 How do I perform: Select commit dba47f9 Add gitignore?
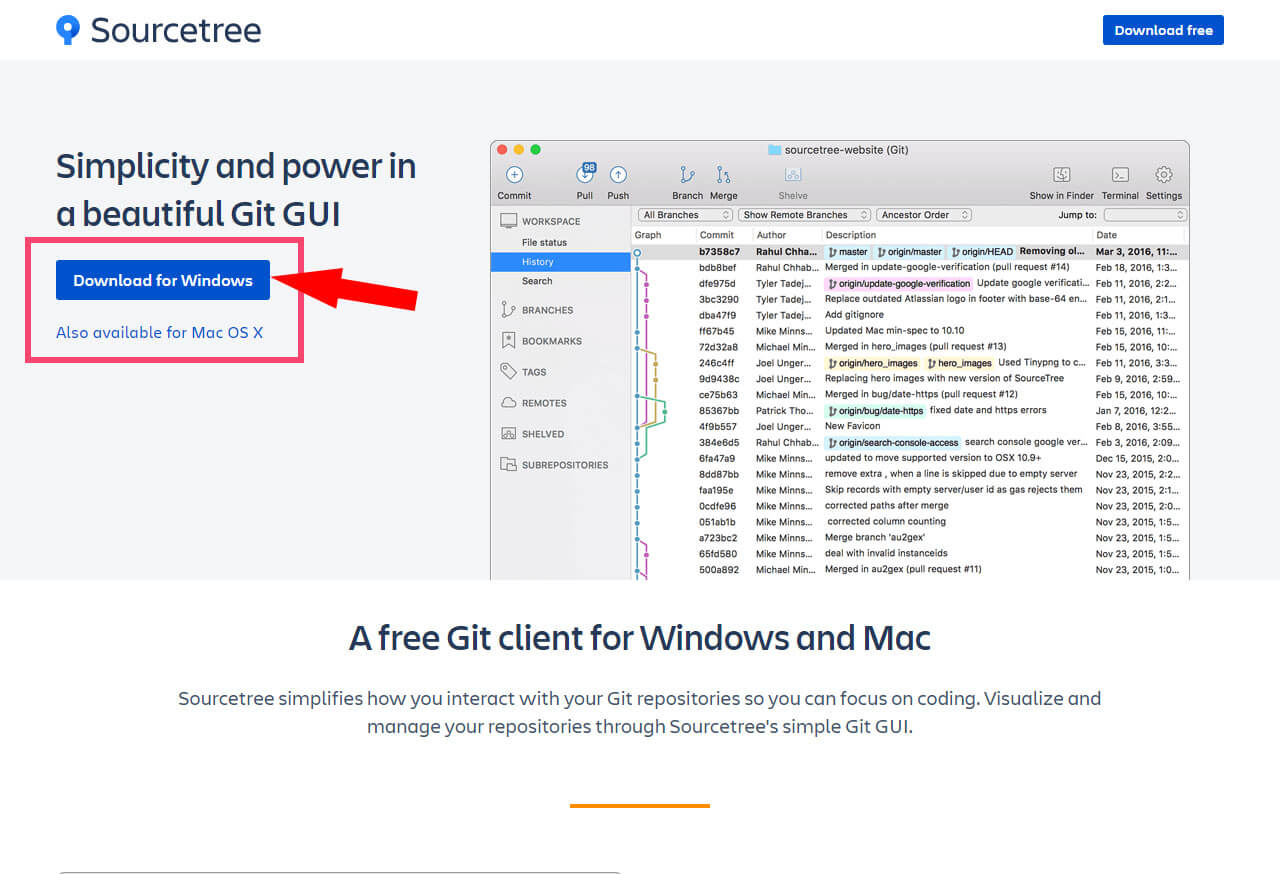[x=910, y=315]
